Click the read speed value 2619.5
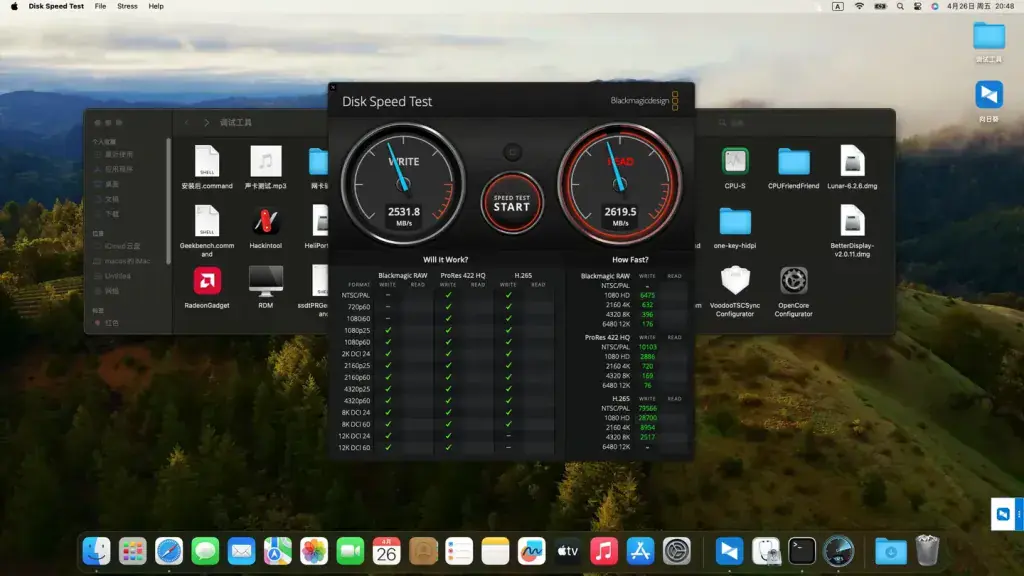Image resolution: width=1024 pixels, height=576 pixels. [620, 212]
